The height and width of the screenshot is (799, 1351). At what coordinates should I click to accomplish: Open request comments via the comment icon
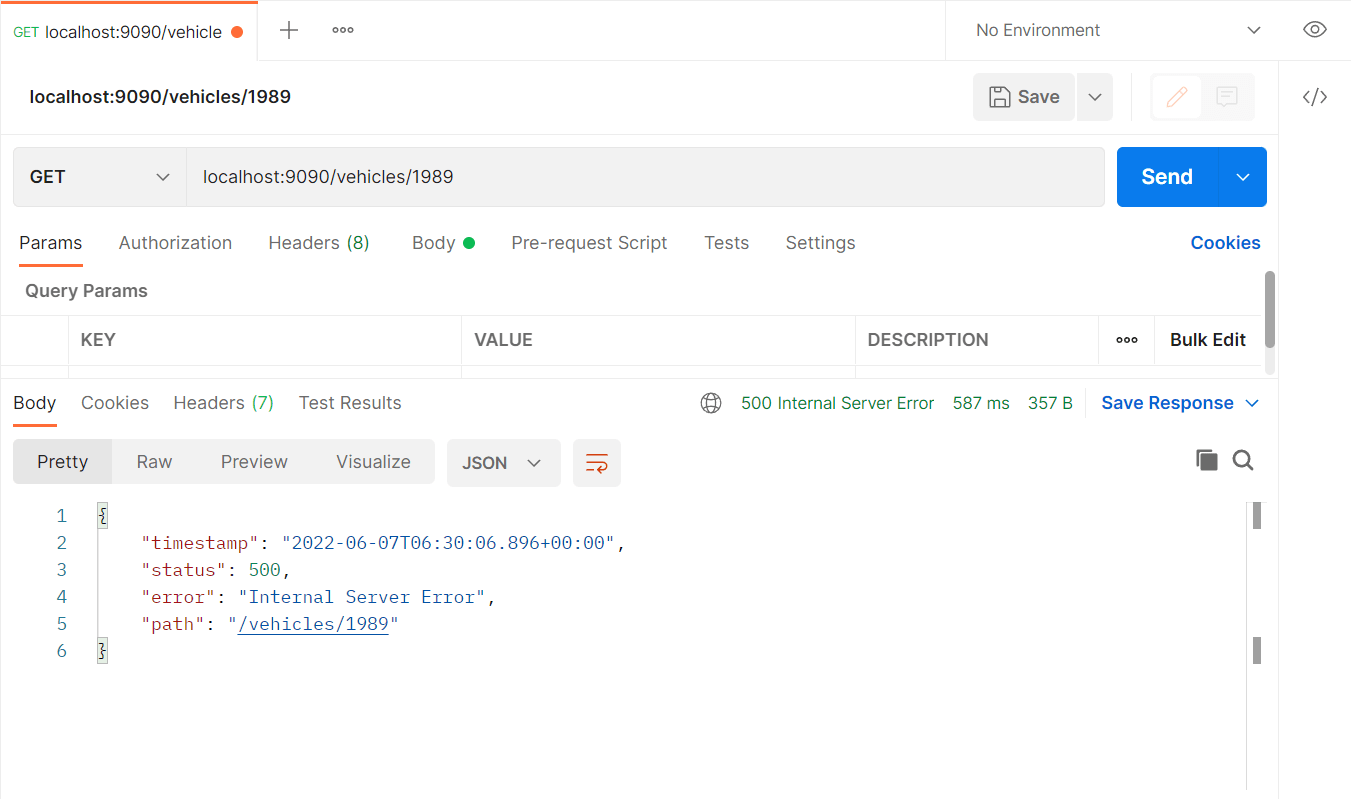(1226, 96)
